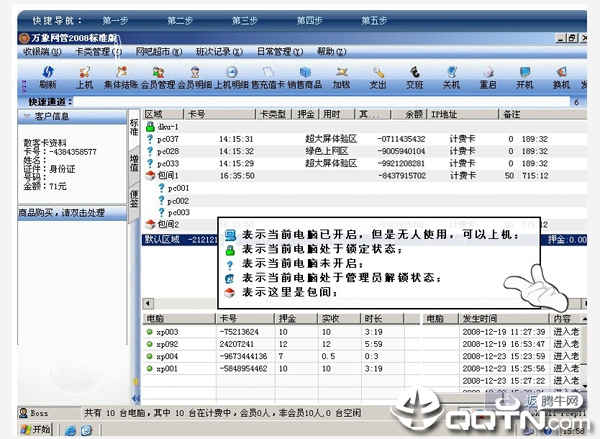The height and width of the screenshot is (439, 600).
Task: Click the 上机 toolbar icon
Action: 84,72
